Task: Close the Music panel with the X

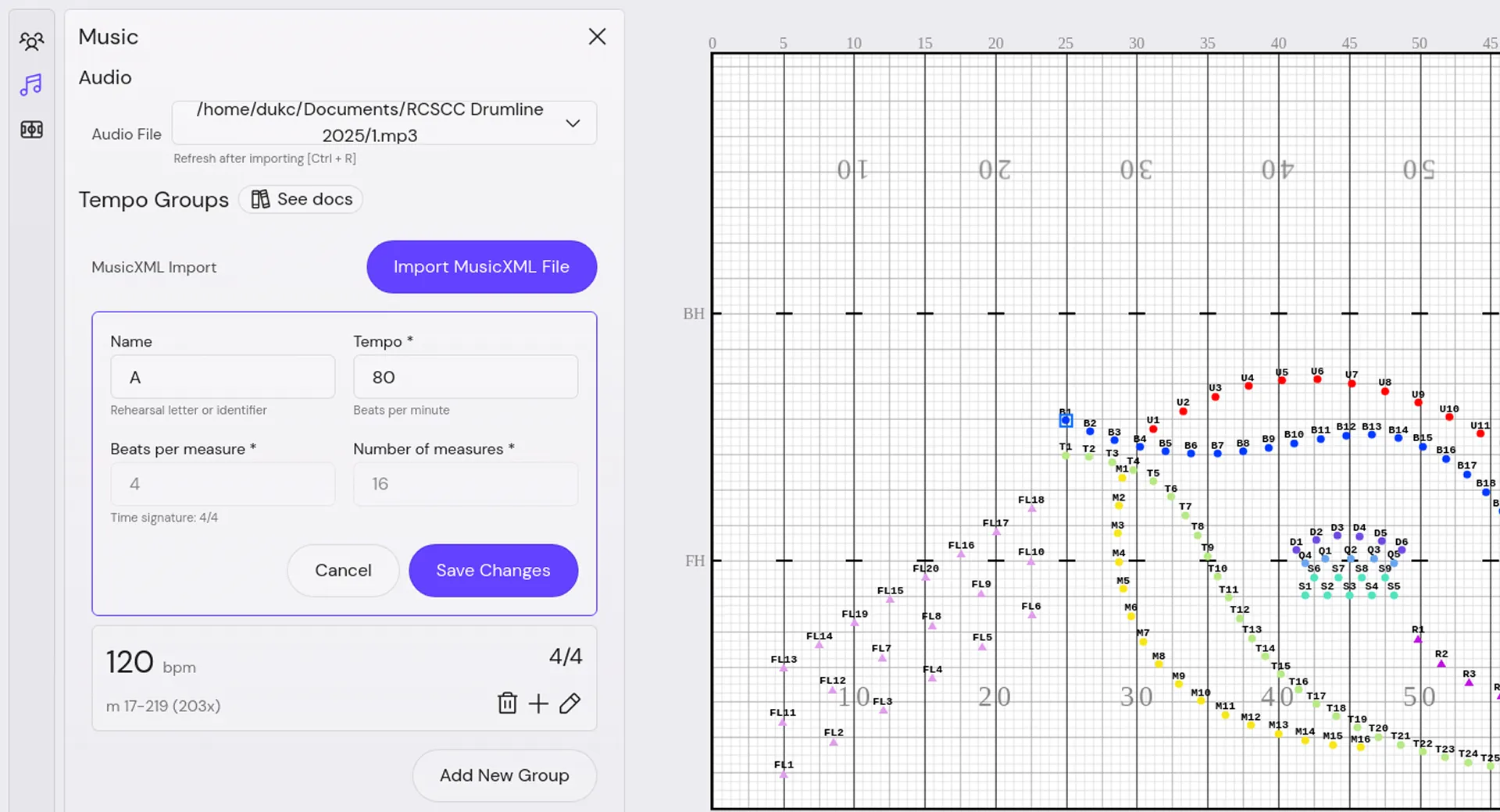Action: (597, 36)
